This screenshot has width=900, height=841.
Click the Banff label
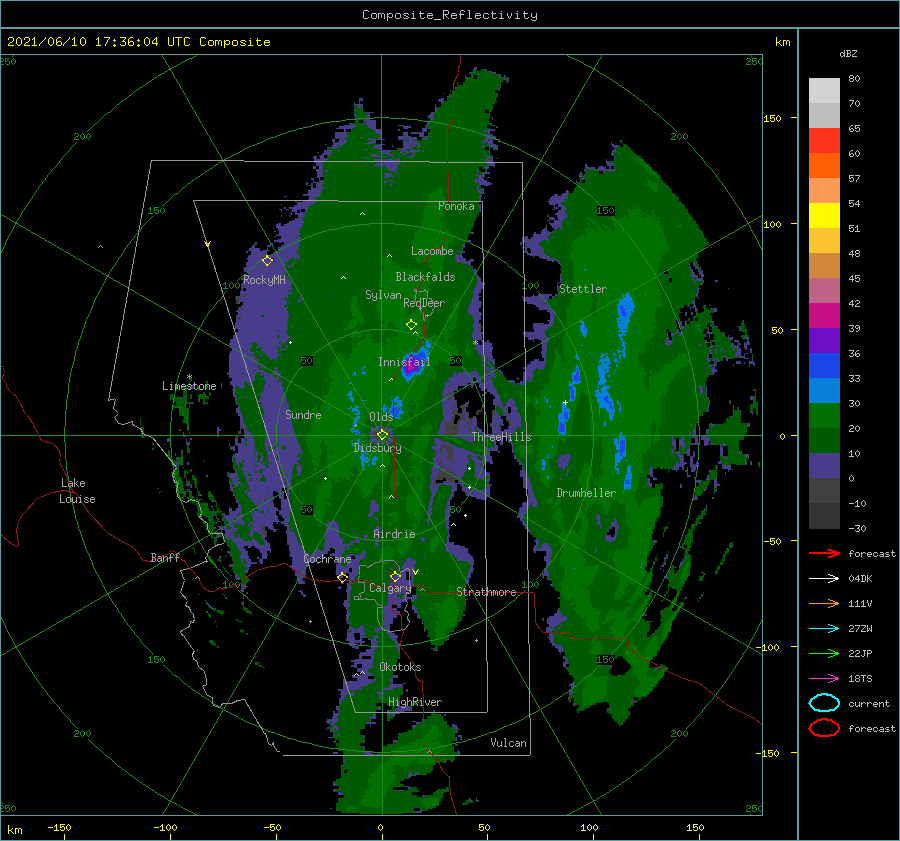click(x=165, y=557)
